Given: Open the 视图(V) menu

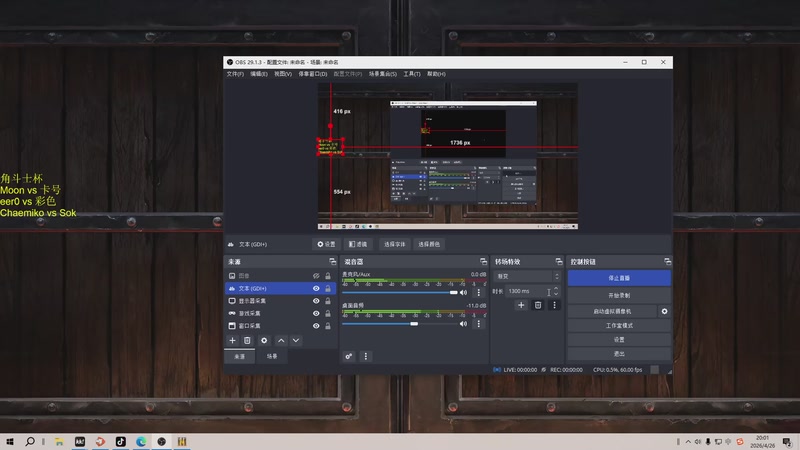Looking at the screenshot, I should pyautogui.click(x=283, y=74).
